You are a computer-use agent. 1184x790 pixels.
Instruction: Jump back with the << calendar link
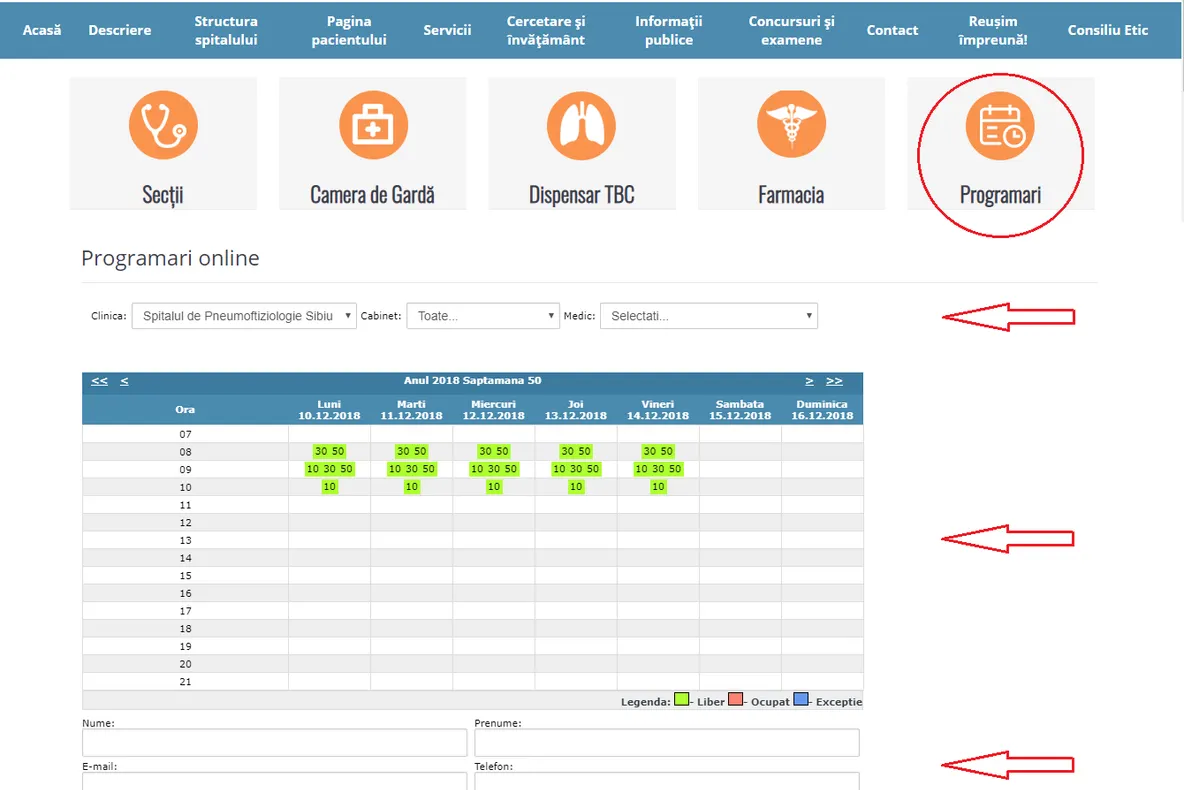point(100,381)
